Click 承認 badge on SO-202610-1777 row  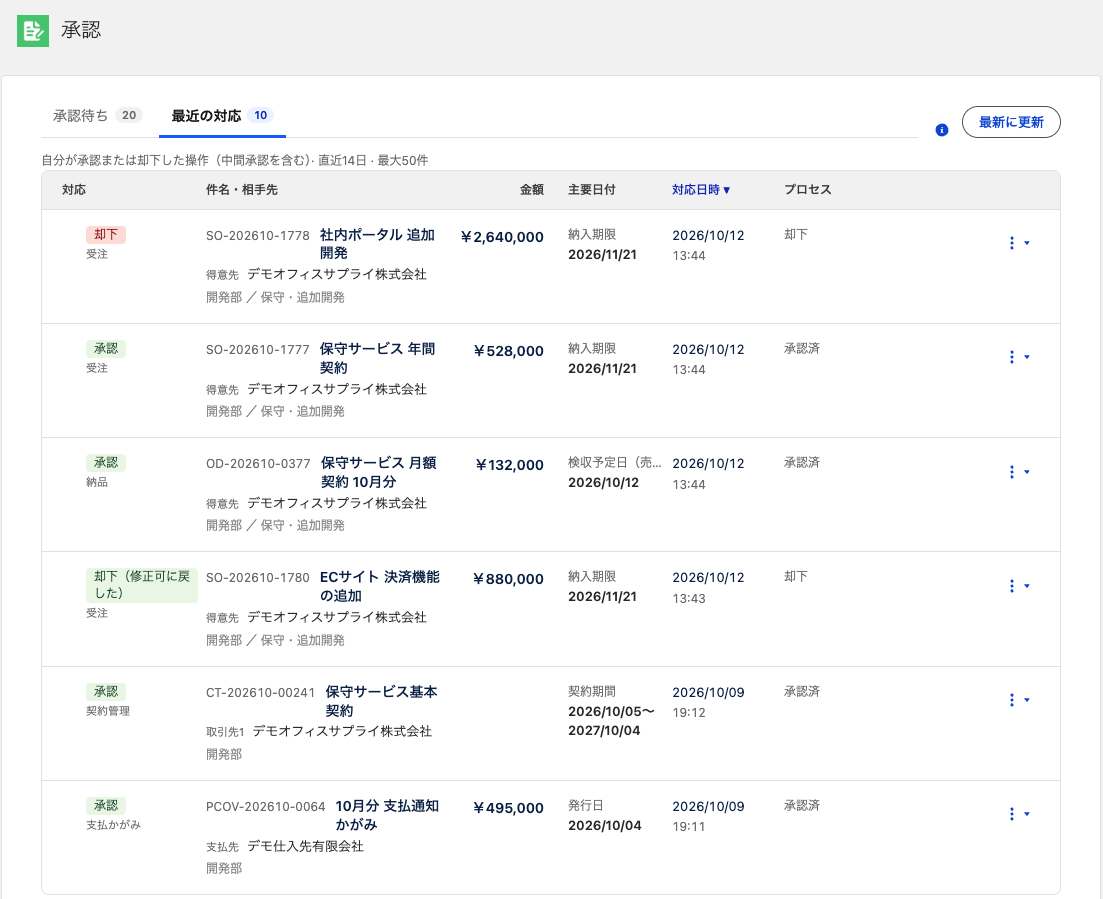[x=106, y=348]
